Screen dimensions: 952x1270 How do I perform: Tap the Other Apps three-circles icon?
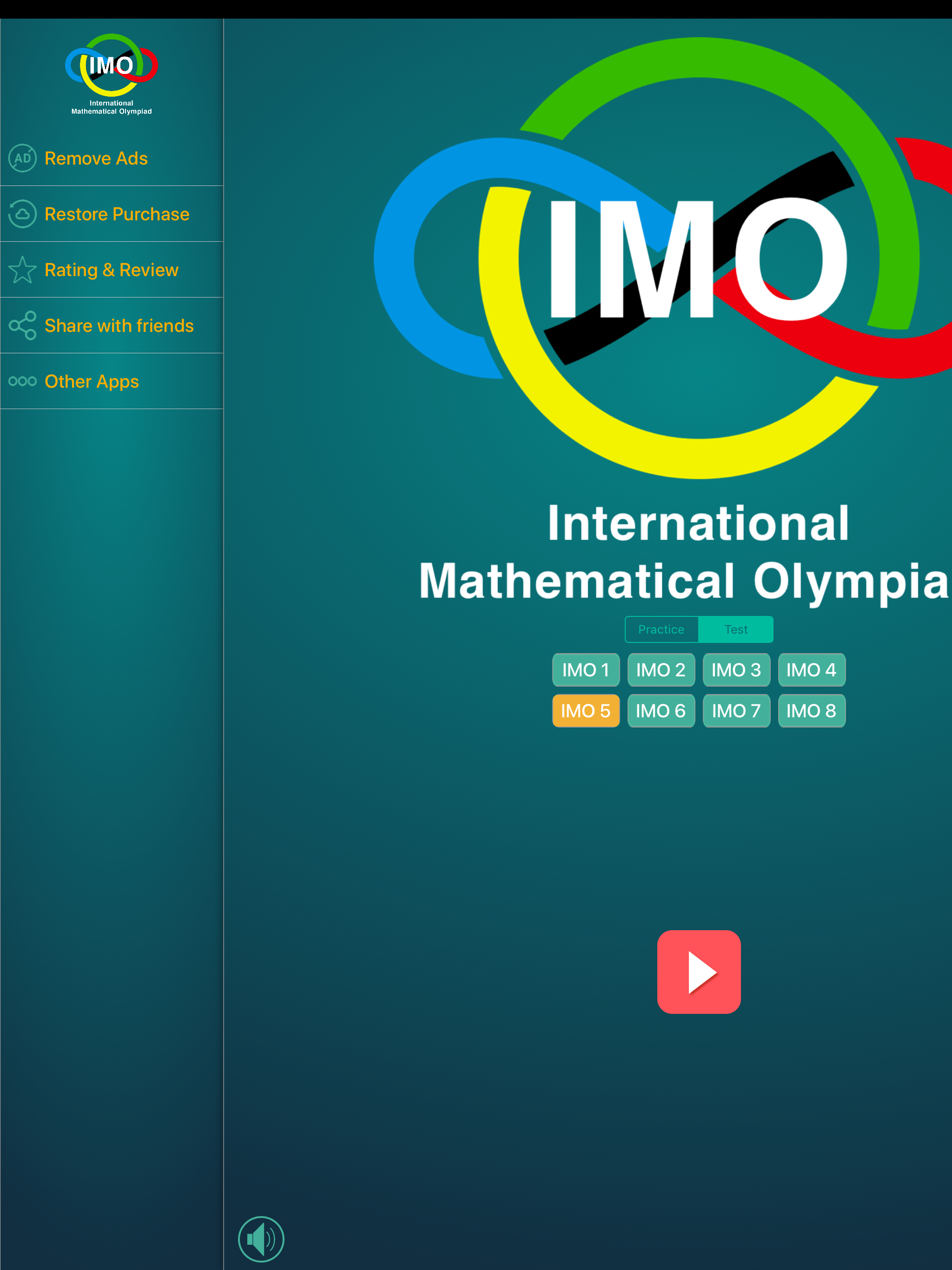click(22, 381)
